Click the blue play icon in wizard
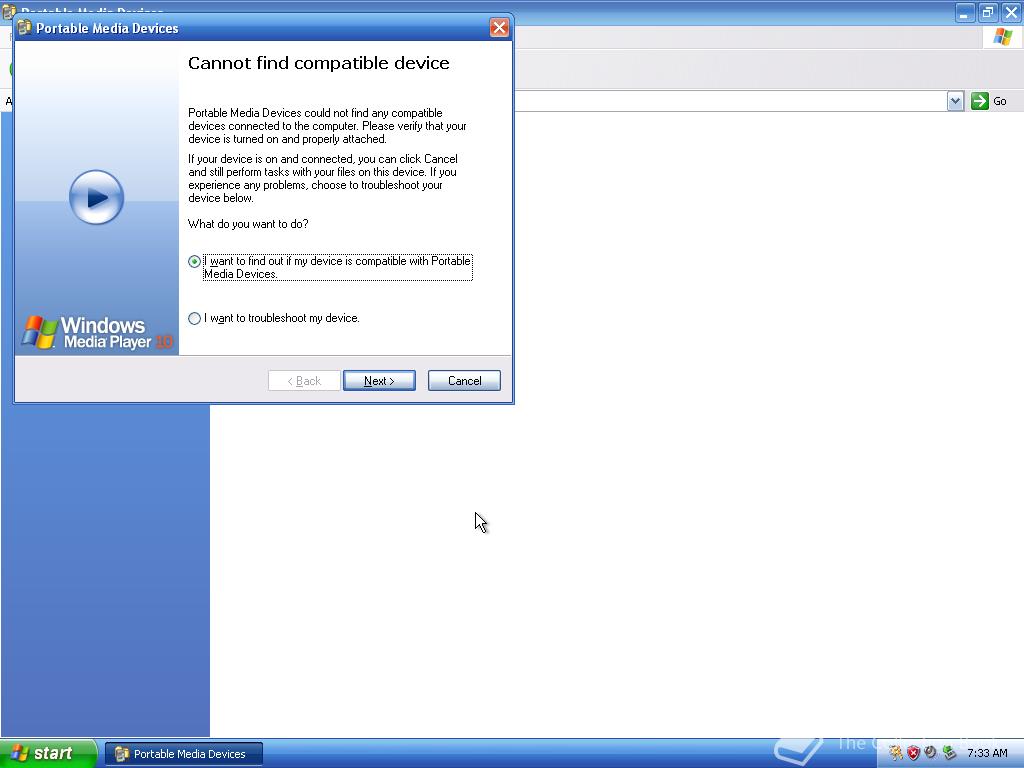 (97, 197)
